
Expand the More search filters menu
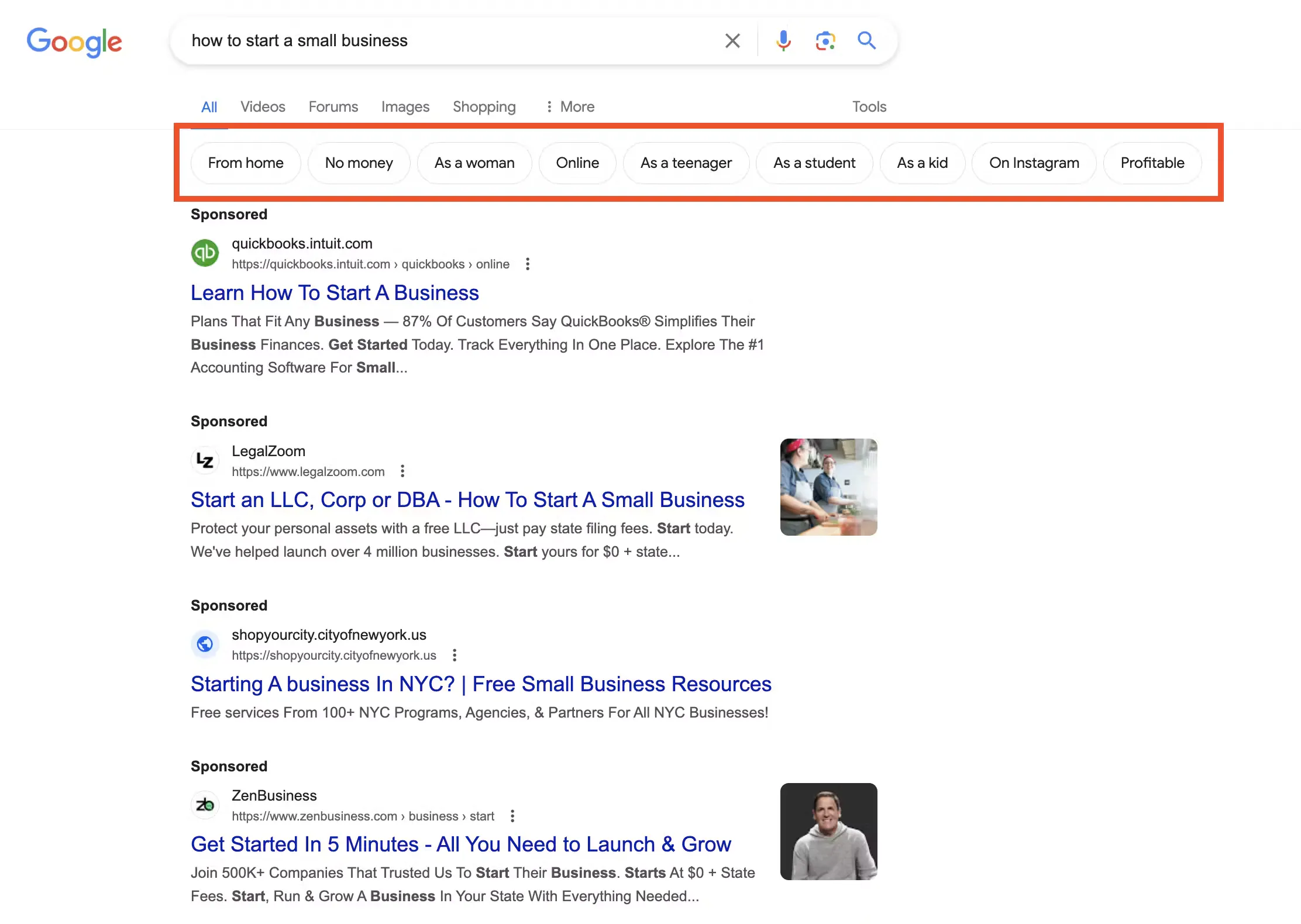(570, 107)
